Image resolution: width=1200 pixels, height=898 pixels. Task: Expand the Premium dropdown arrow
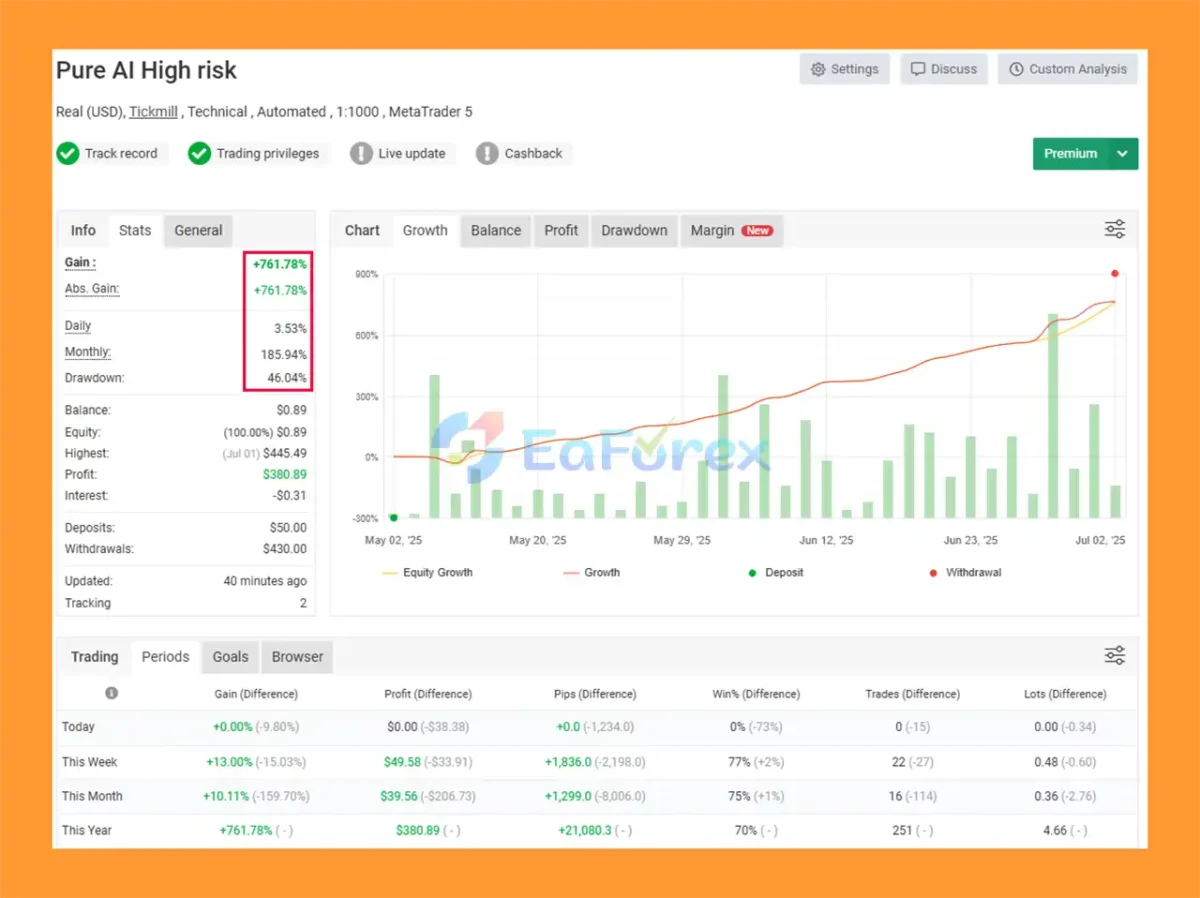[x=1122, y=154]
